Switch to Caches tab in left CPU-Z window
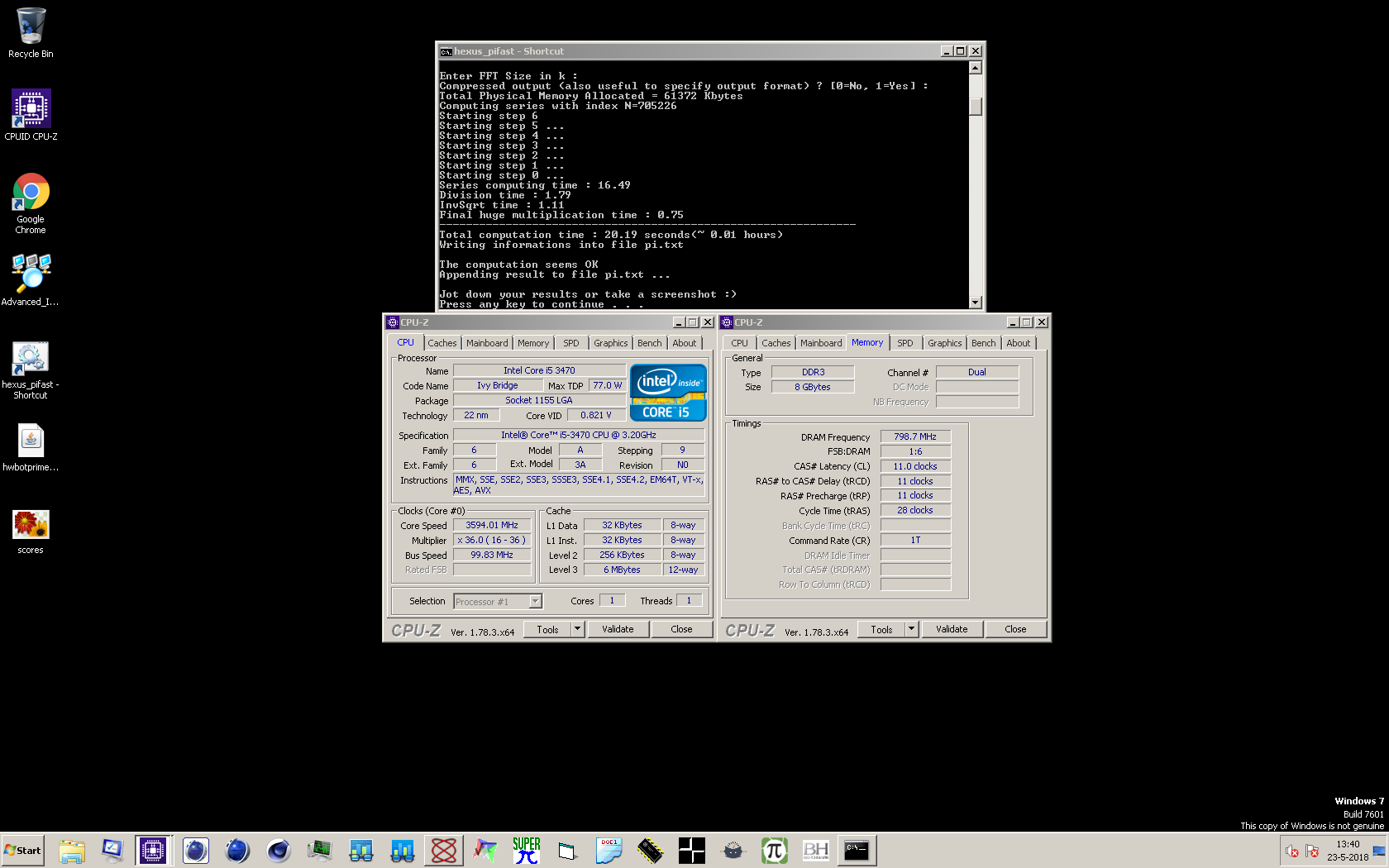 tap(442, 343)
